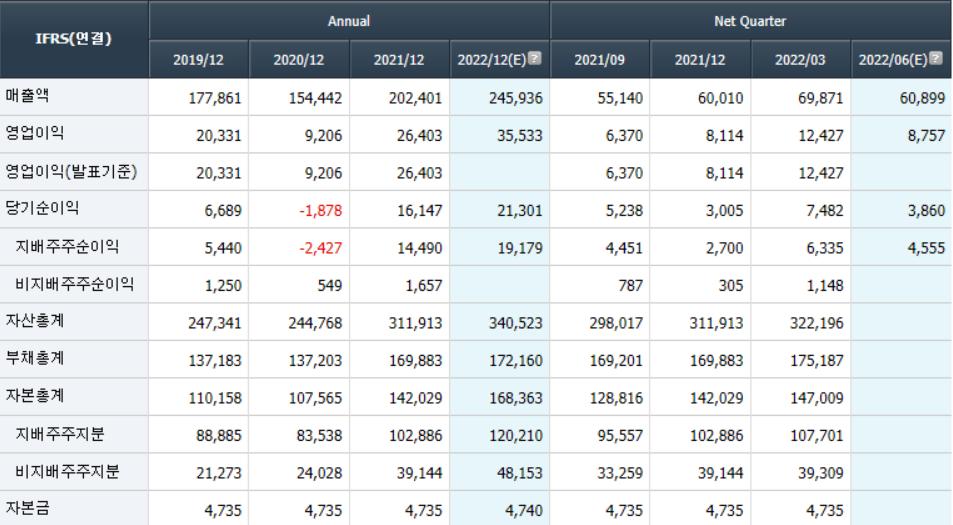The width and height of the screenshot is (953, 525).
Task: Click the 4,555 value
Action: 926,249
